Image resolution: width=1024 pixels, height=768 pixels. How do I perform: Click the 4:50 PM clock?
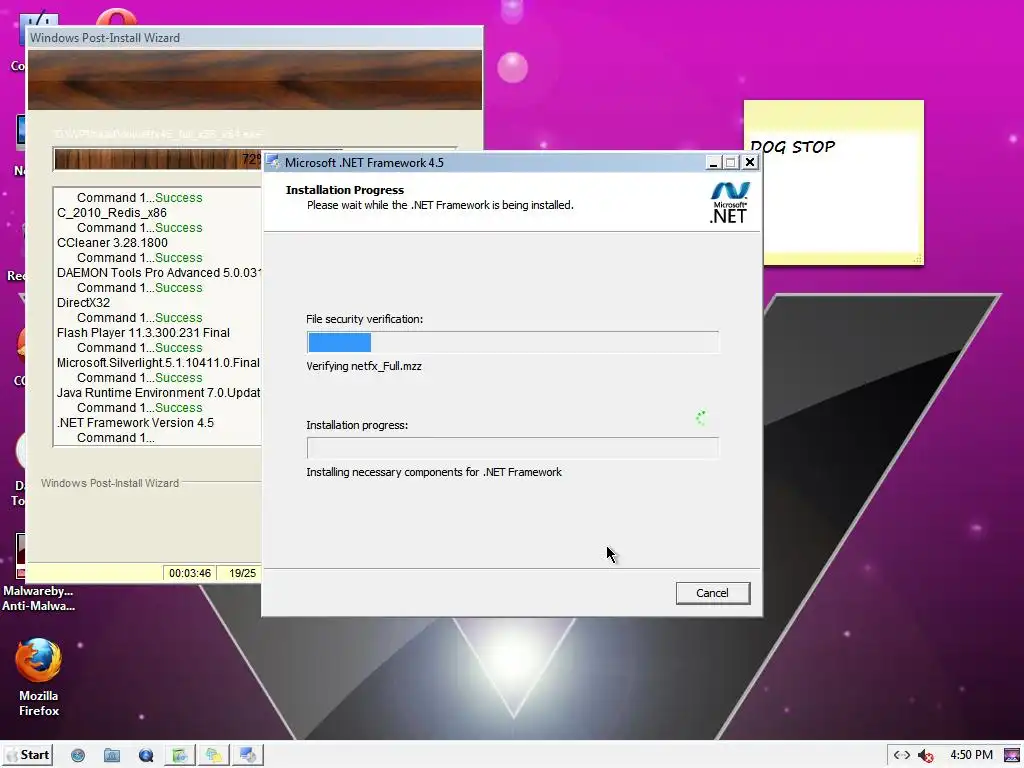coord(971,755)
